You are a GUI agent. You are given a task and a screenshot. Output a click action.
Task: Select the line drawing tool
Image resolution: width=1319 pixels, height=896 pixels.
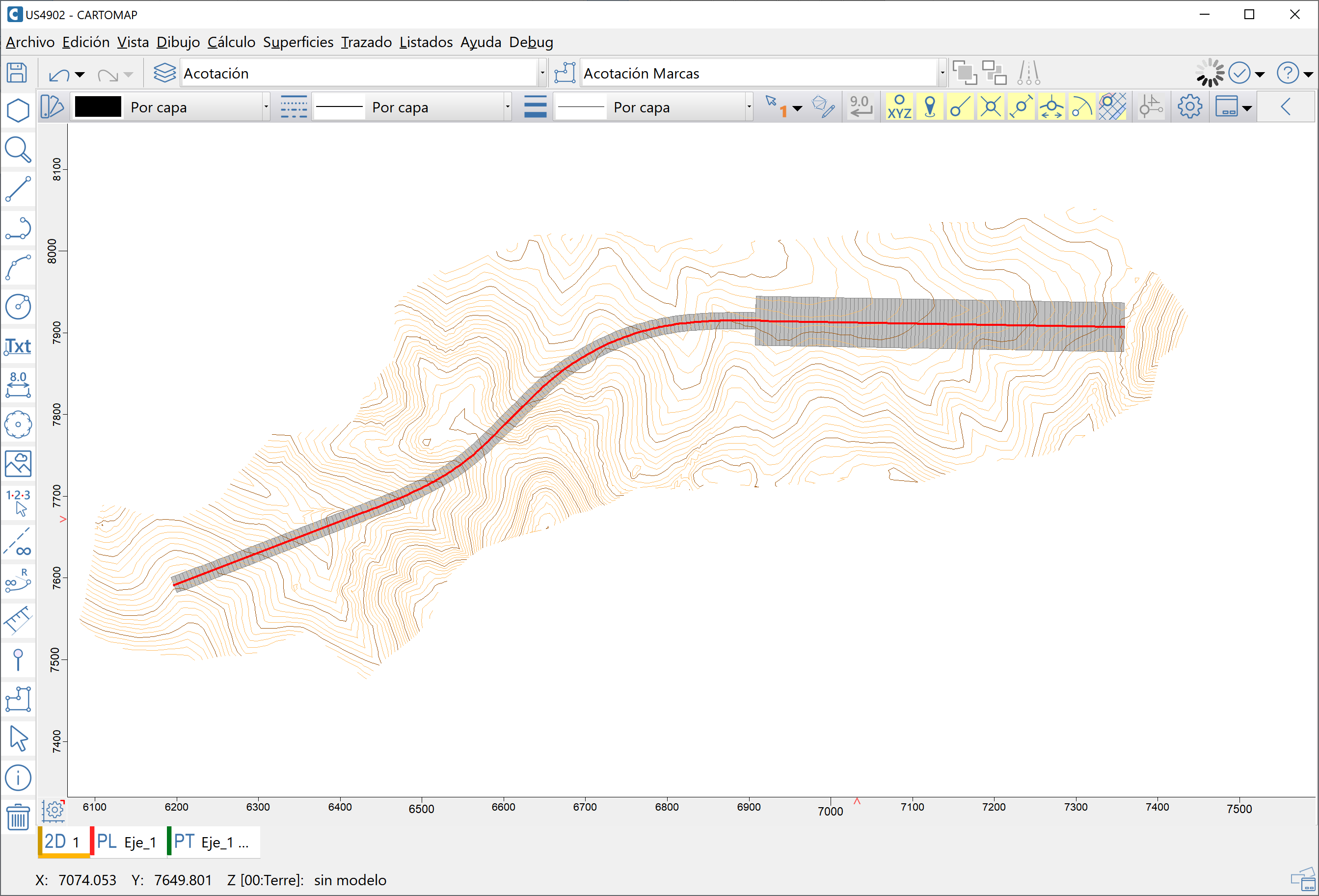18,189
